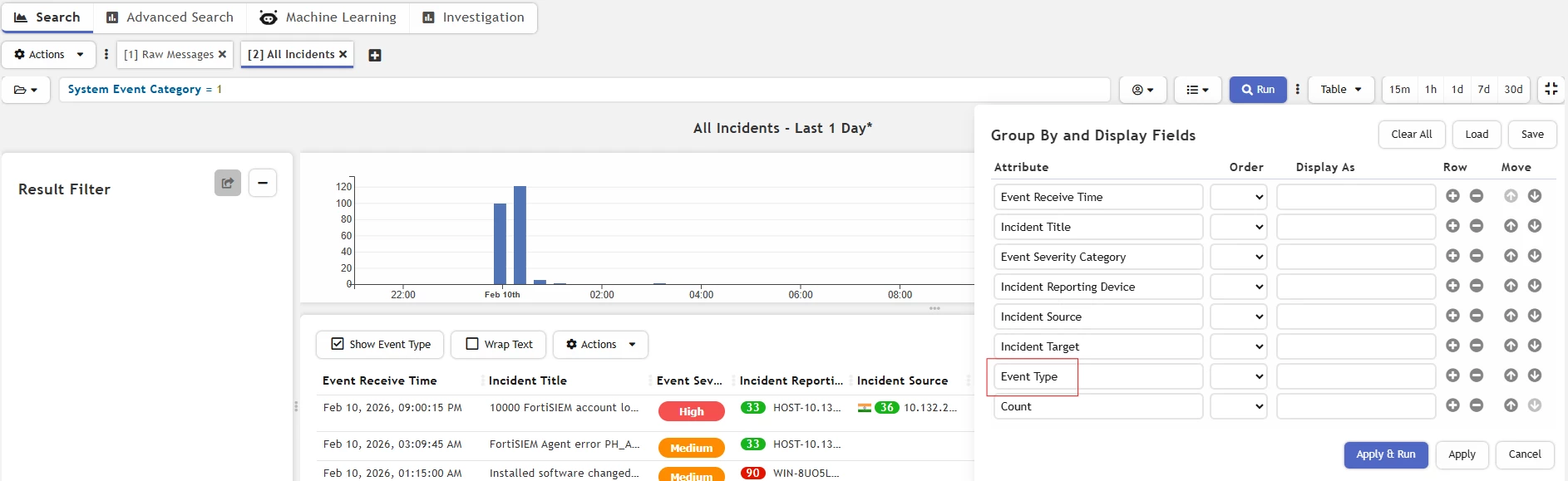Screen dimensions: 1568x481
Task: Save the display fields configuration
Action: (1532, 135)
